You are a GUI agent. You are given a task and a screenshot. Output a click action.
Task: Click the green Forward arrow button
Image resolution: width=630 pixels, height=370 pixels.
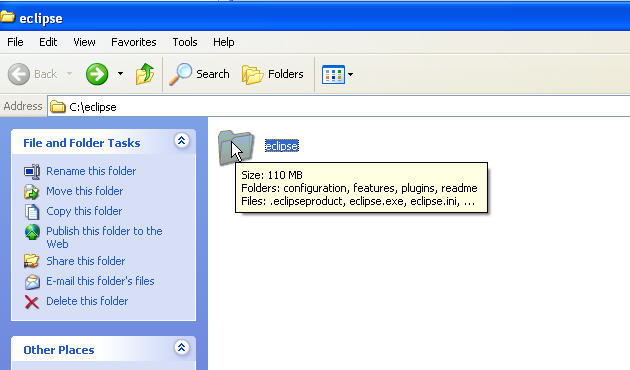[x=97, y=74]
